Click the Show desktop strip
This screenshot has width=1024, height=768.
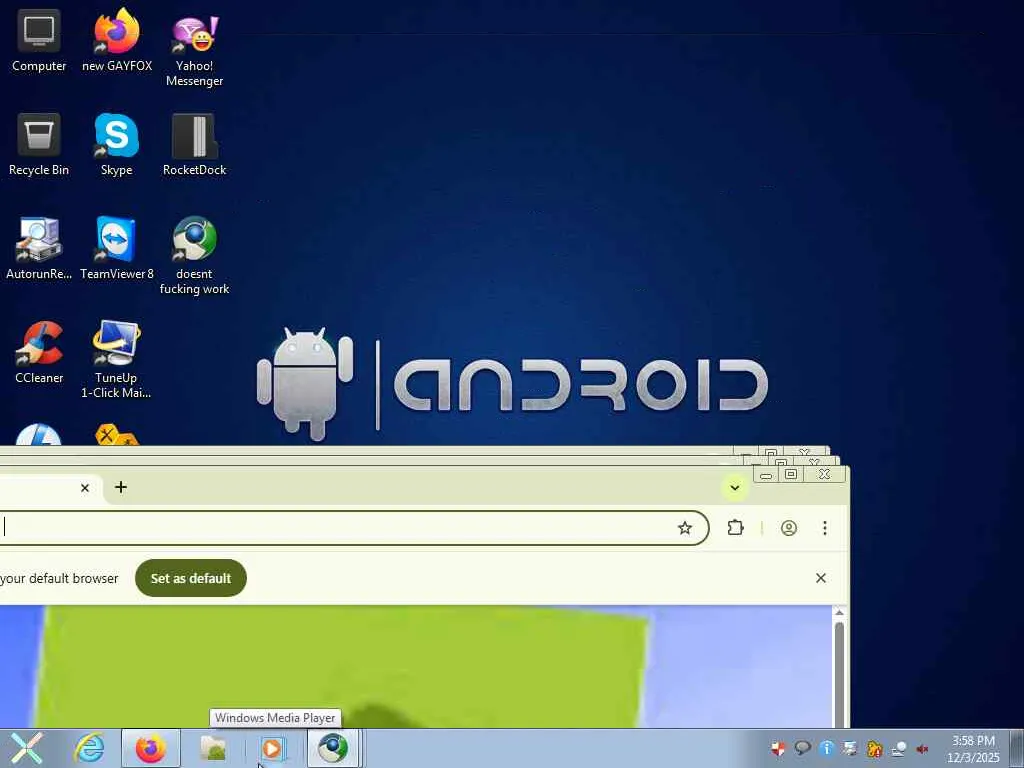[1017, 748]
